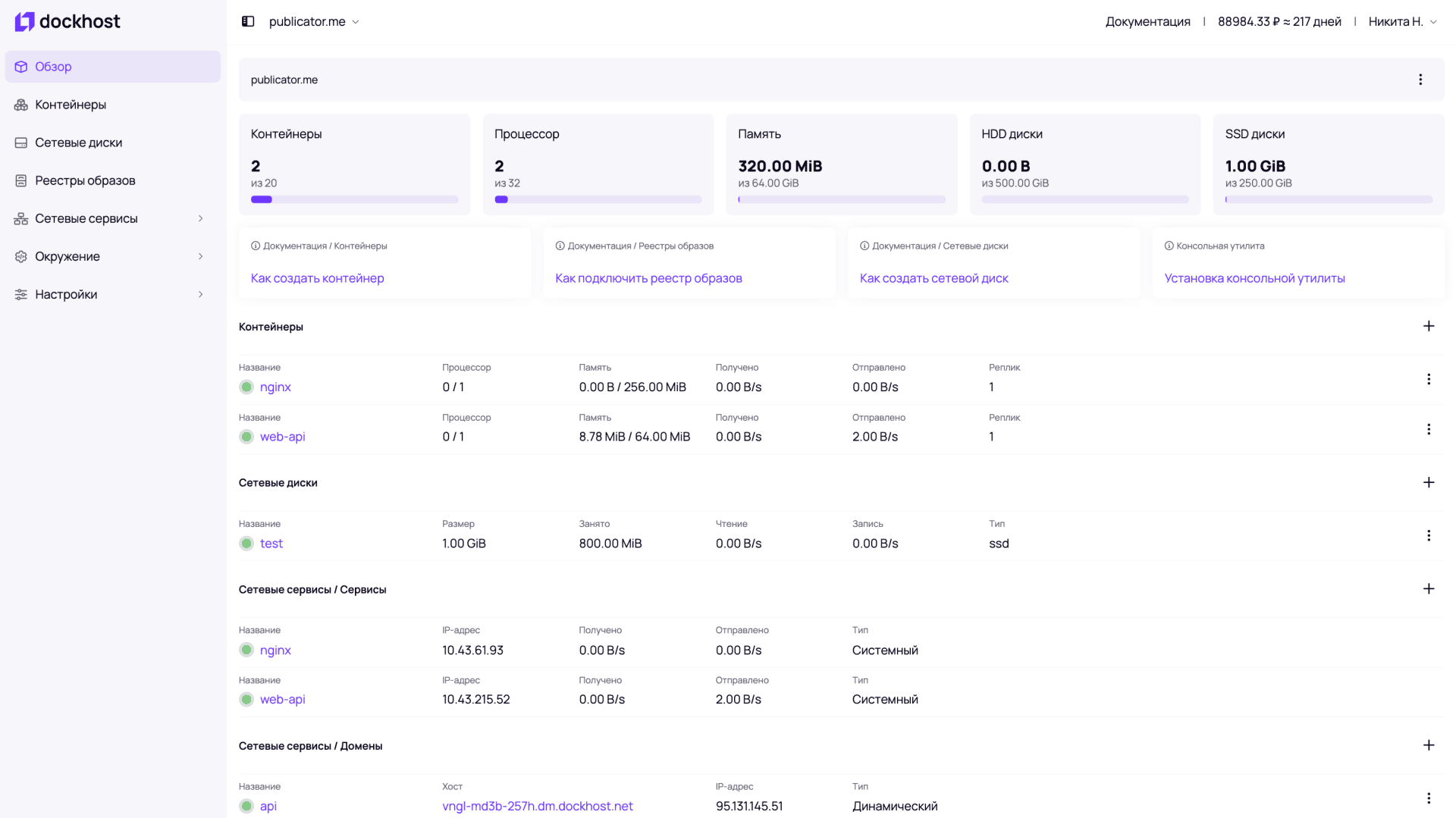Add a new network disk with plus
The width and height of the screenshot is (1456, 818).
1429,483
